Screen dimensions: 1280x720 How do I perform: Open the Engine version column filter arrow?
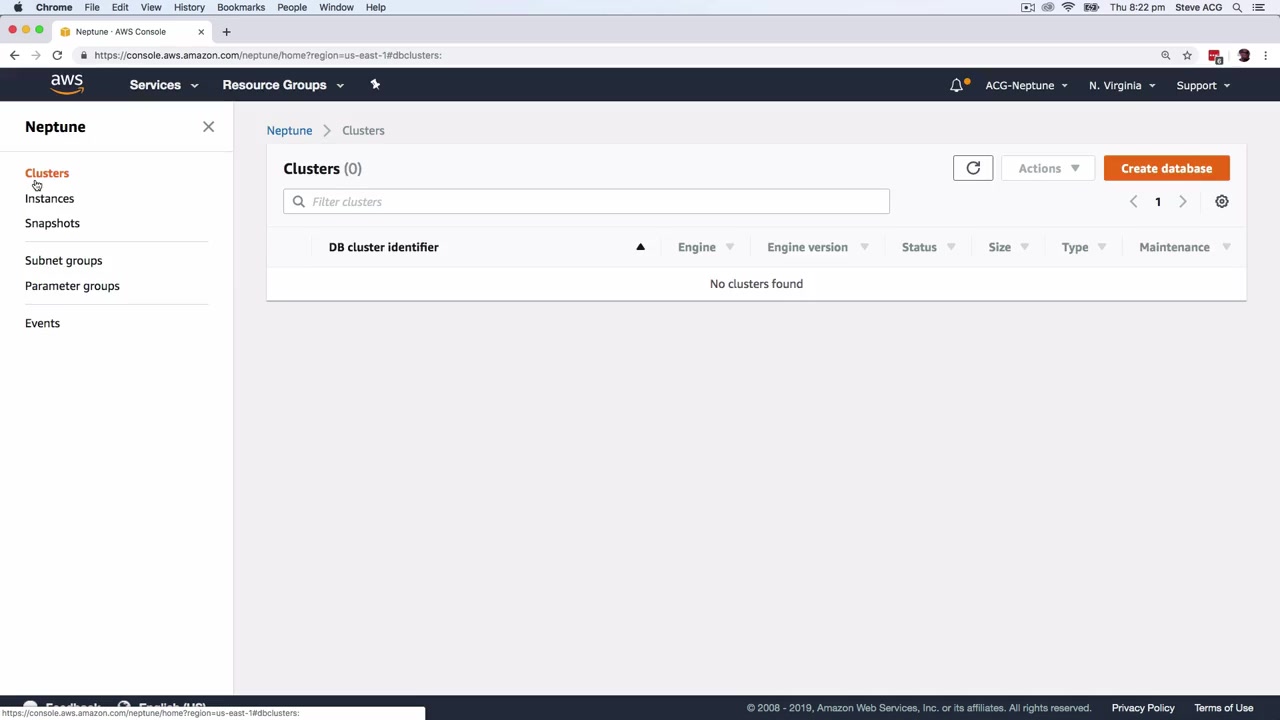coord(864,247)
